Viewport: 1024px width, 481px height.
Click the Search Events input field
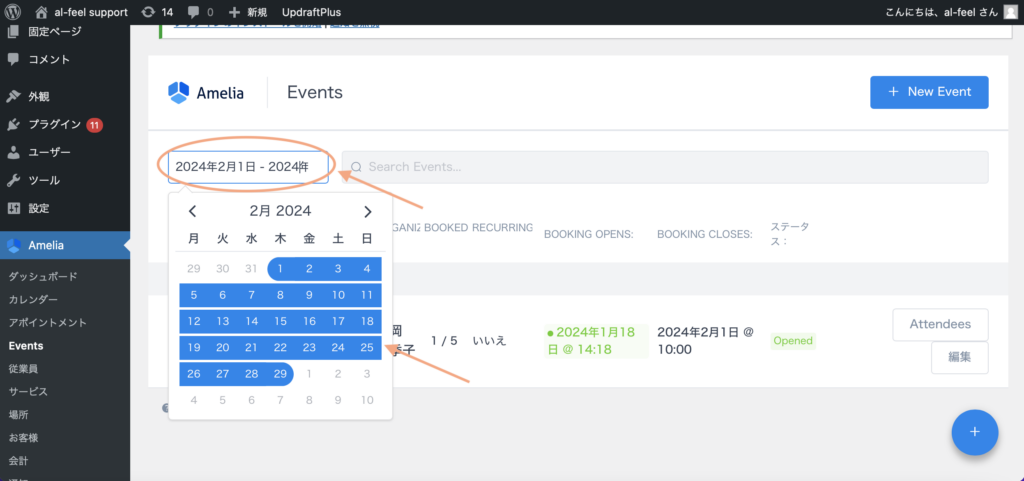(665, 167)
